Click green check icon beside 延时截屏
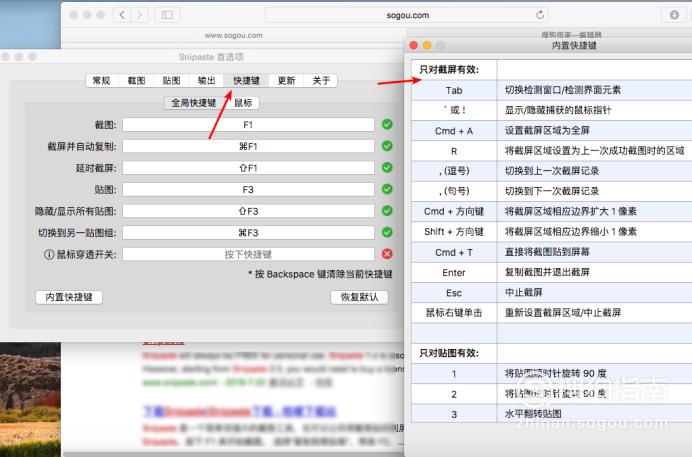Screen dimensions: 692x457 (387, 168)
